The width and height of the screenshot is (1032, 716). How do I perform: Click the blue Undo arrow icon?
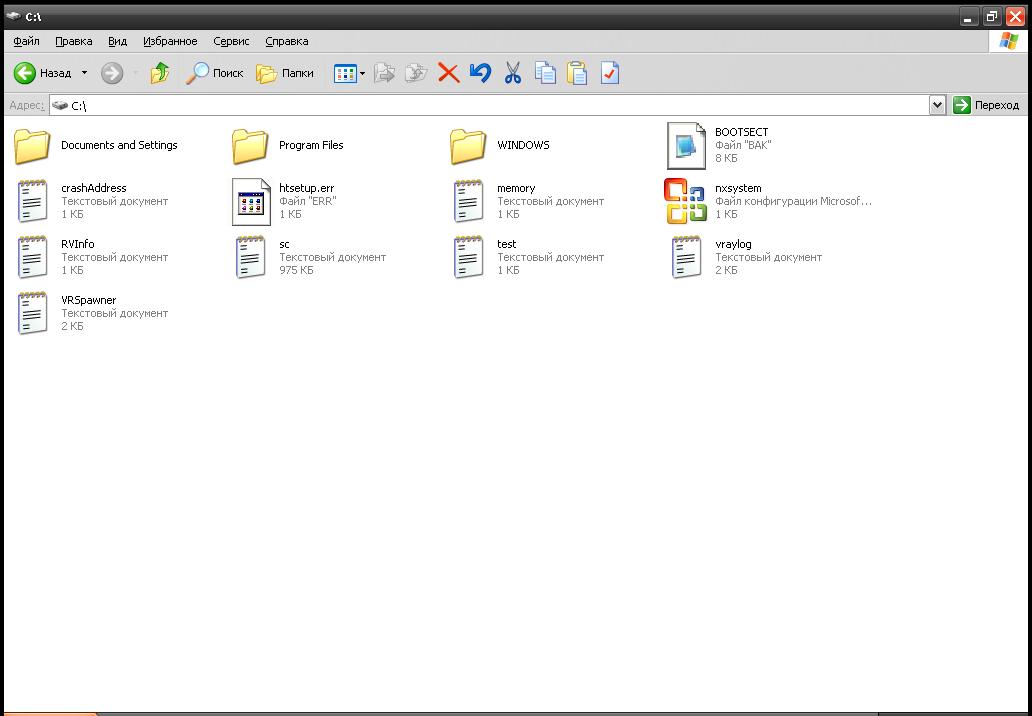point(480,73)
